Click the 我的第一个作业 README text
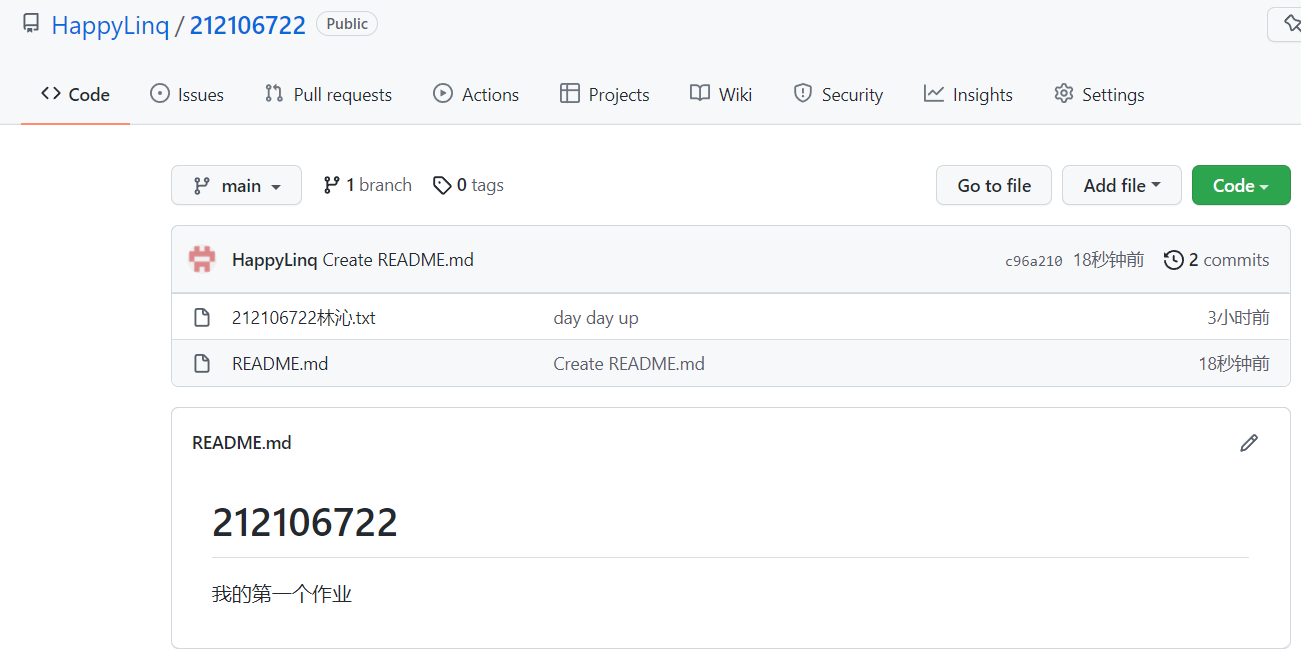The height and width of the screenshot is (655, 1301). click(x=282, y=595)
